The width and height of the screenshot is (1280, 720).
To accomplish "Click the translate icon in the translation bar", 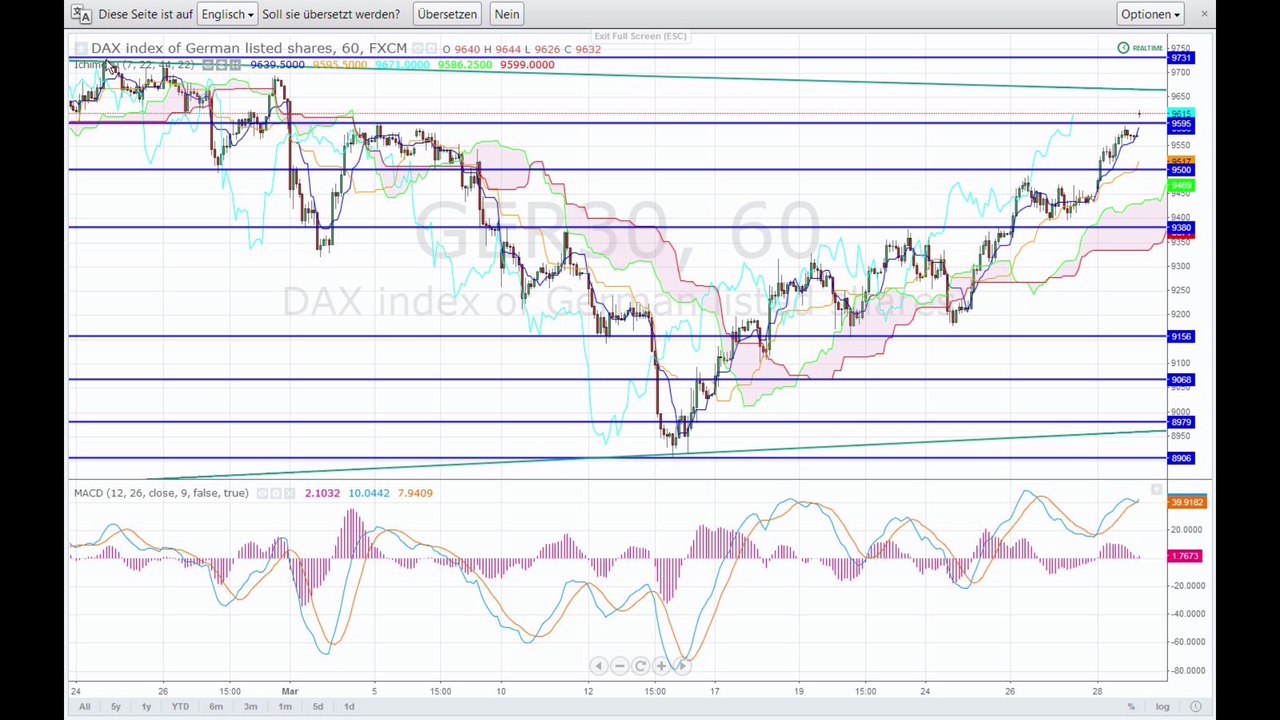I will click(81, 14).
